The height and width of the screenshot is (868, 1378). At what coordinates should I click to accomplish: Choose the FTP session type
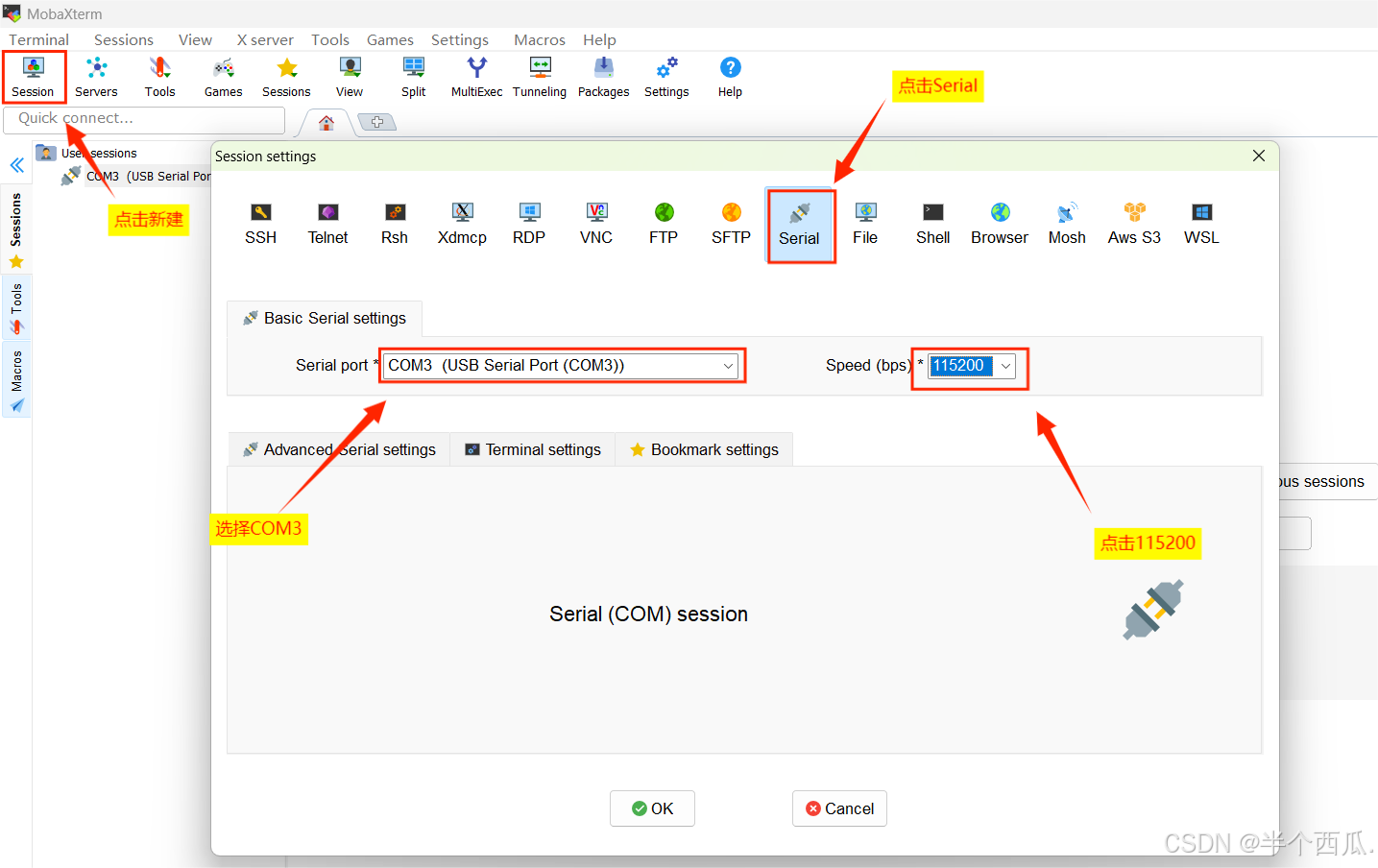[664, 224]
